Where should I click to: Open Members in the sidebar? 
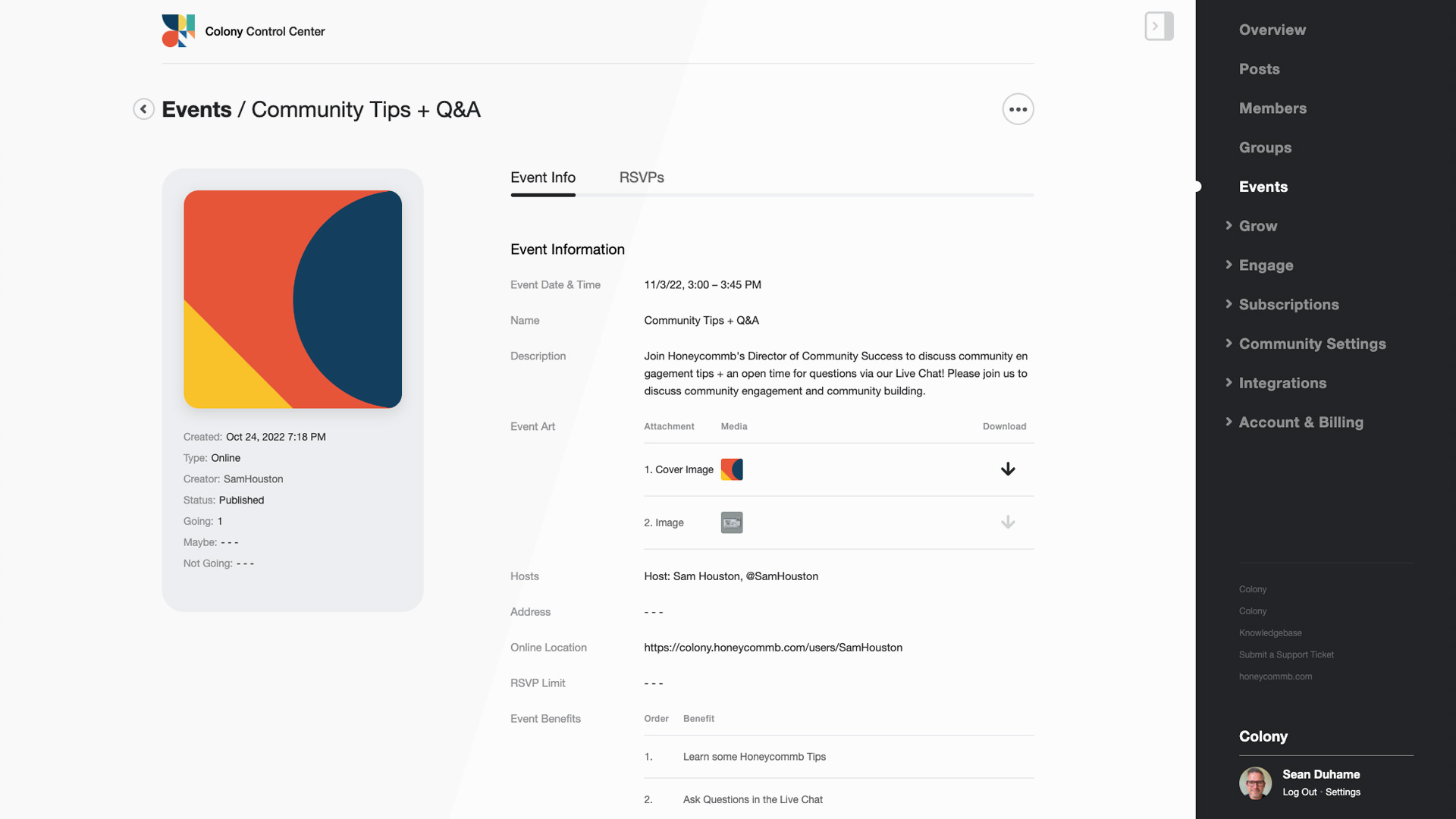point(1272,108)
